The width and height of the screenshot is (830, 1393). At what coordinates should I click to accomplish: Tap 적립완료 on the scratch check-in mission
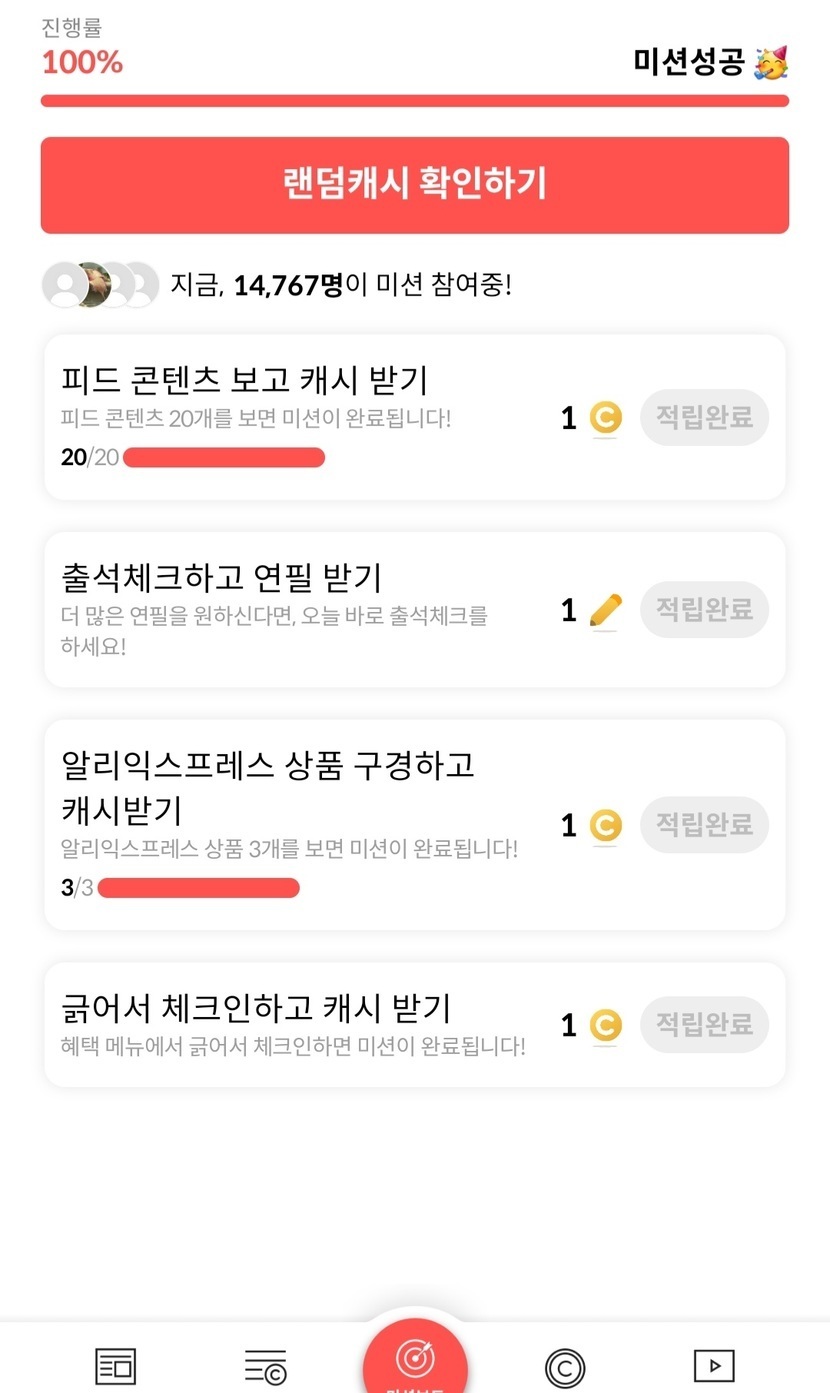704,1024
